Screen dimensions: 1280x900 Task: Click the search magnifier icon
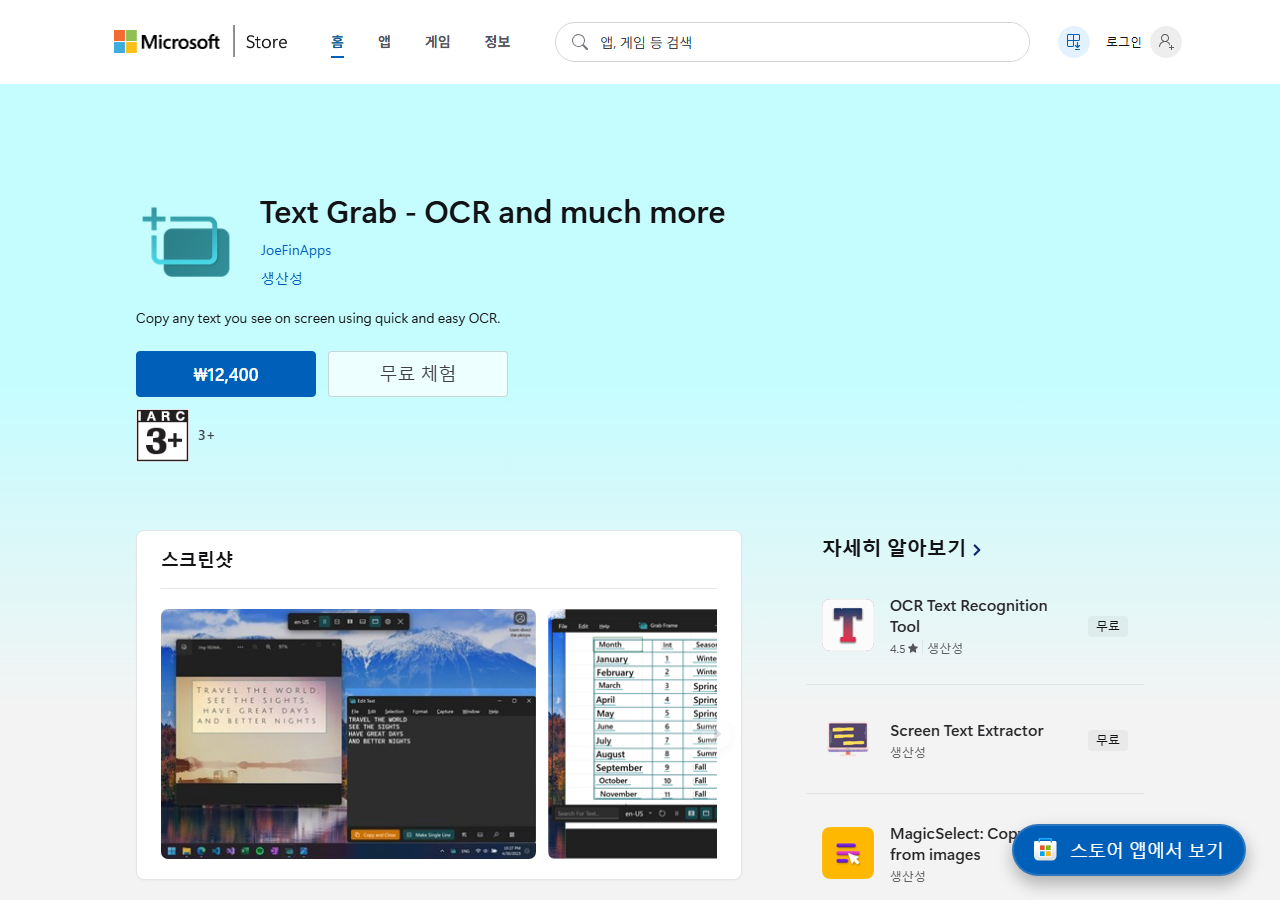click(579, 42)
